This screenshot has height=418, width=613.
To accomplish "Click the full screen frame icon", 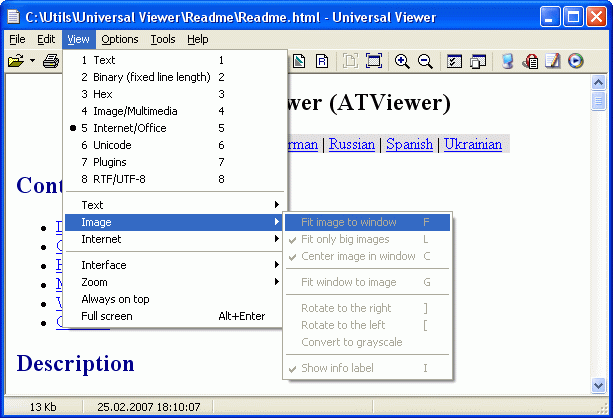I will [374, 61].
